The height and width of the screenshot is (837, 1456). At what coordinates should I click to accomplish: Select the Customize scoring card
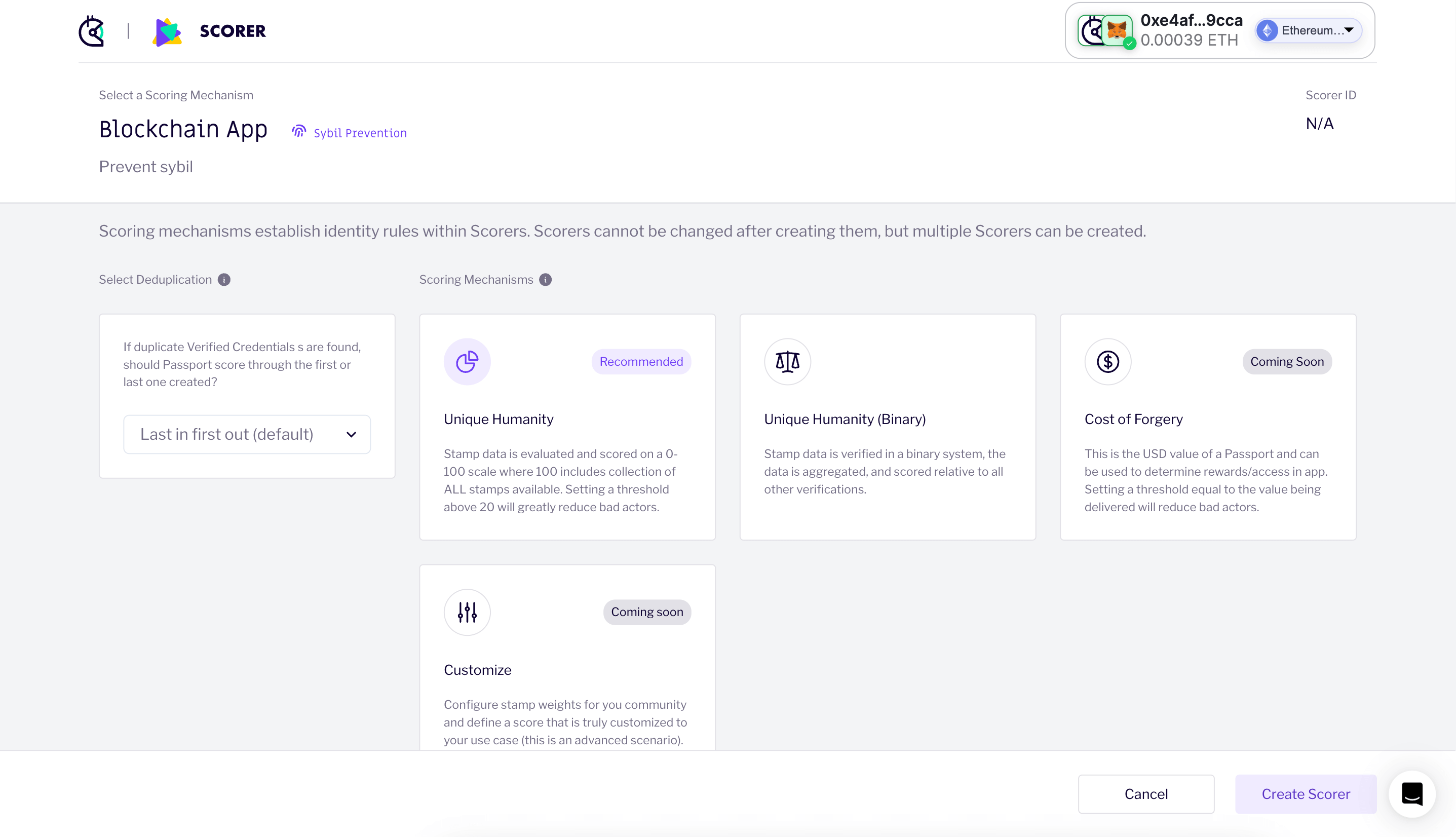(x=567, y=657)
